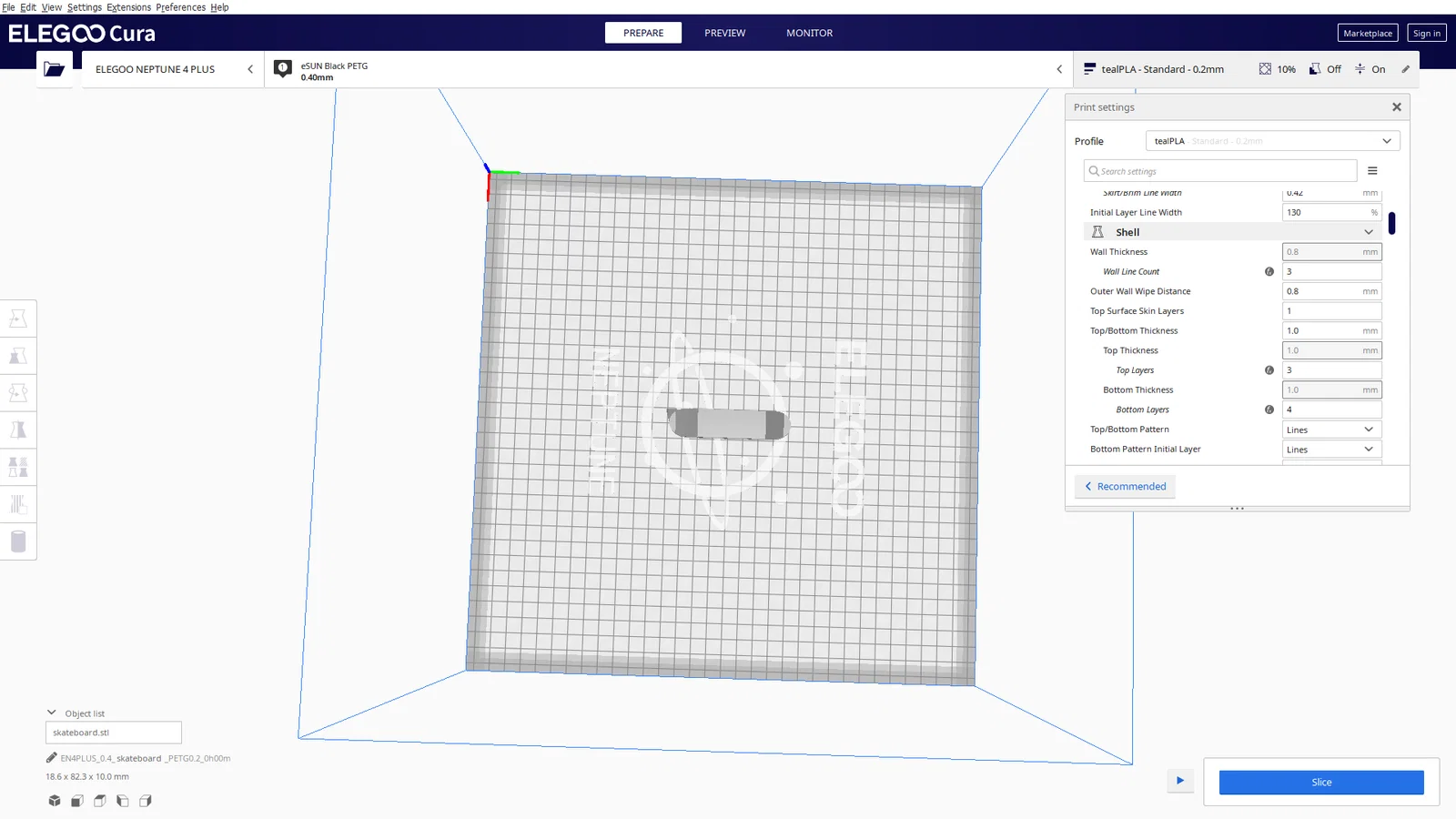The width and height of the screenshot is (1456, 819).
Task: Click the Initial Layer Line Width field
Action: (x=1332, y=213)
